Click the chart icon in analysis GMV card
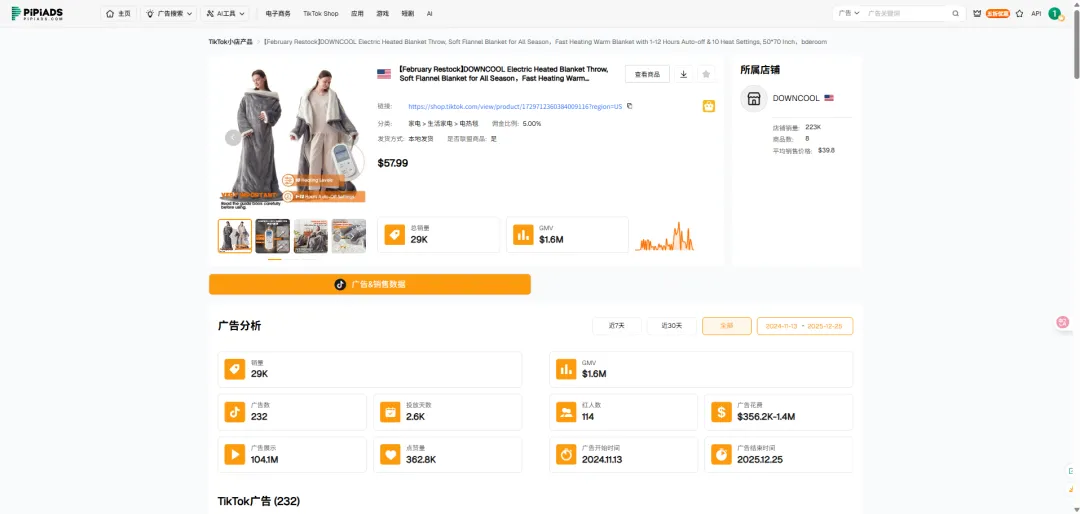Screen dimensions: 1080x514 (566, 369)
